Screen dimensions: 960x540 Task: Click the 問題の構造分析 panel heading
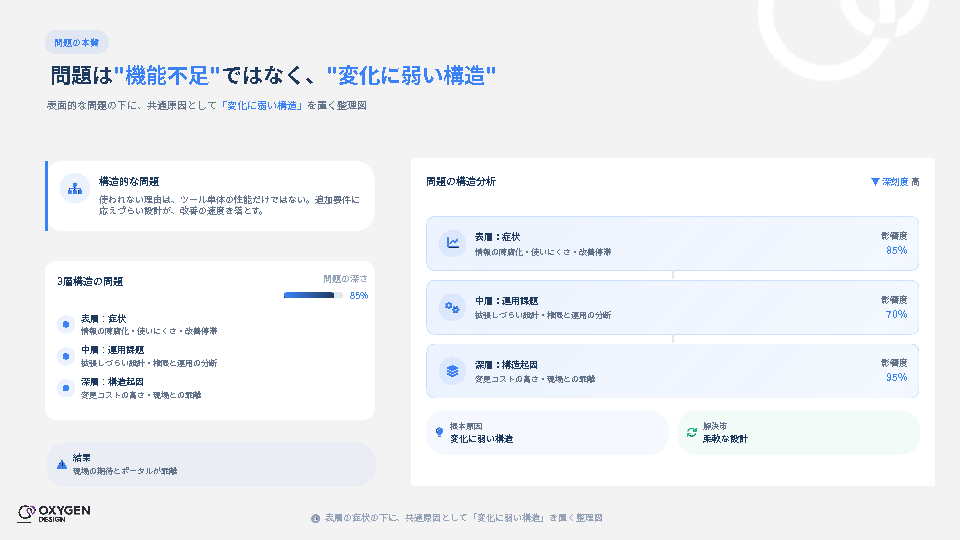461,182
